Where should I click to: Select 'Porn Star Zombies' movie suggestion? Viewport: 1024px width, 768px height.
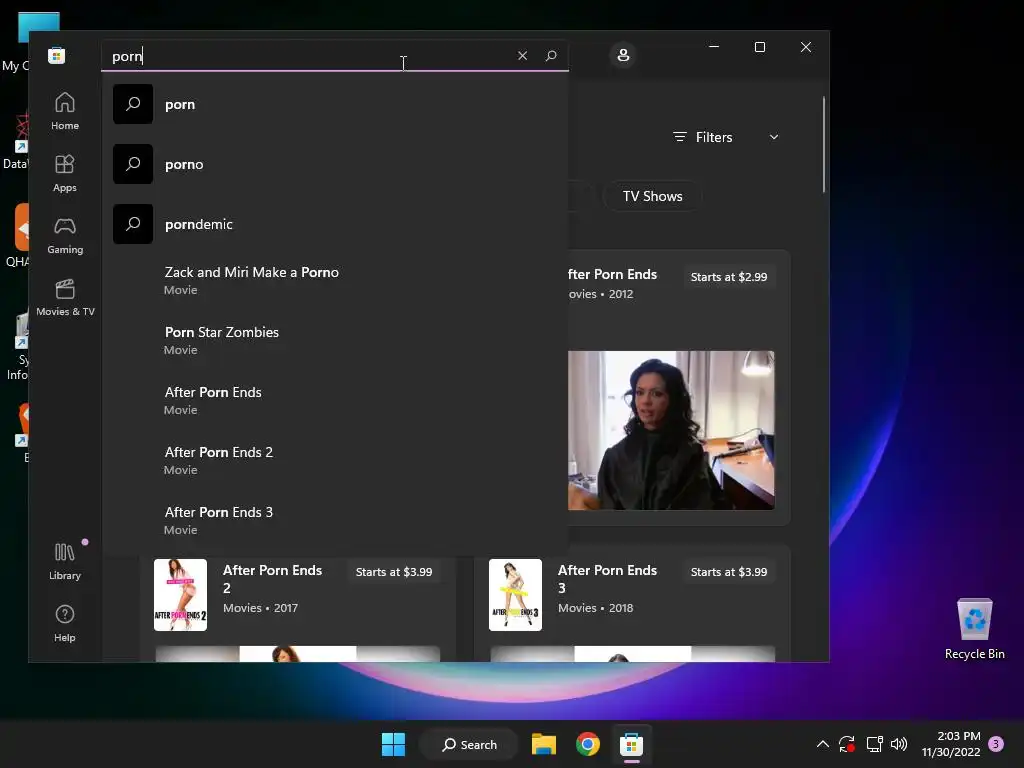335,340
